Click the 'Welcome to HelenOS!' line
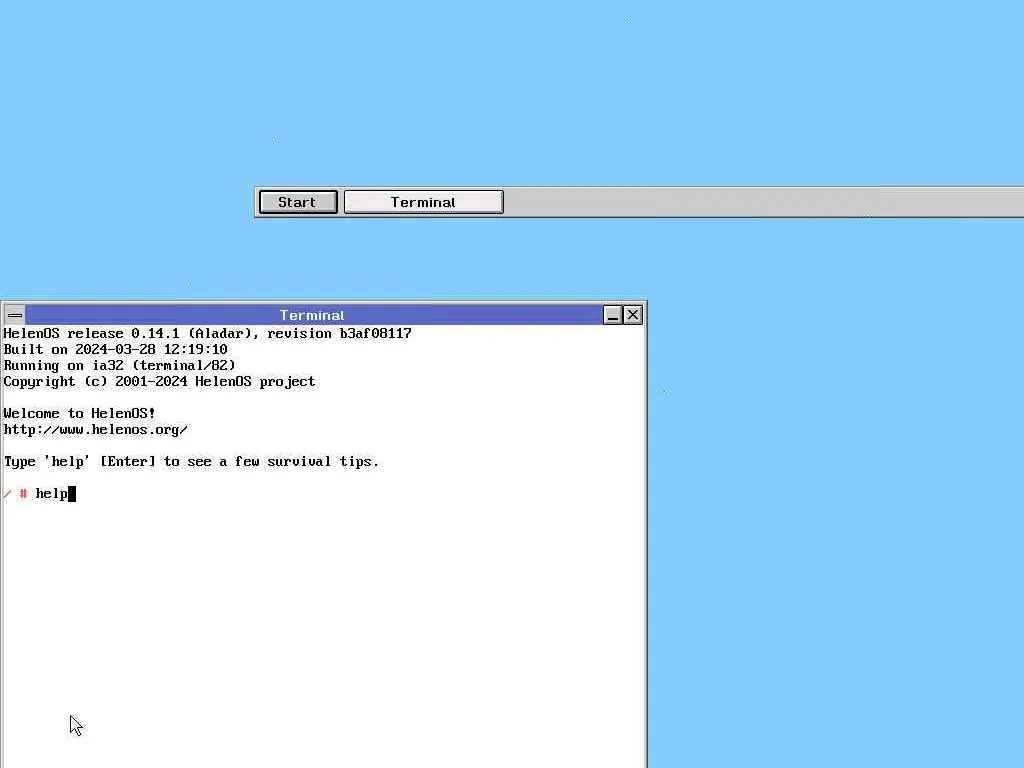This screenshot has height=768, width=1024. click(79, 413)
